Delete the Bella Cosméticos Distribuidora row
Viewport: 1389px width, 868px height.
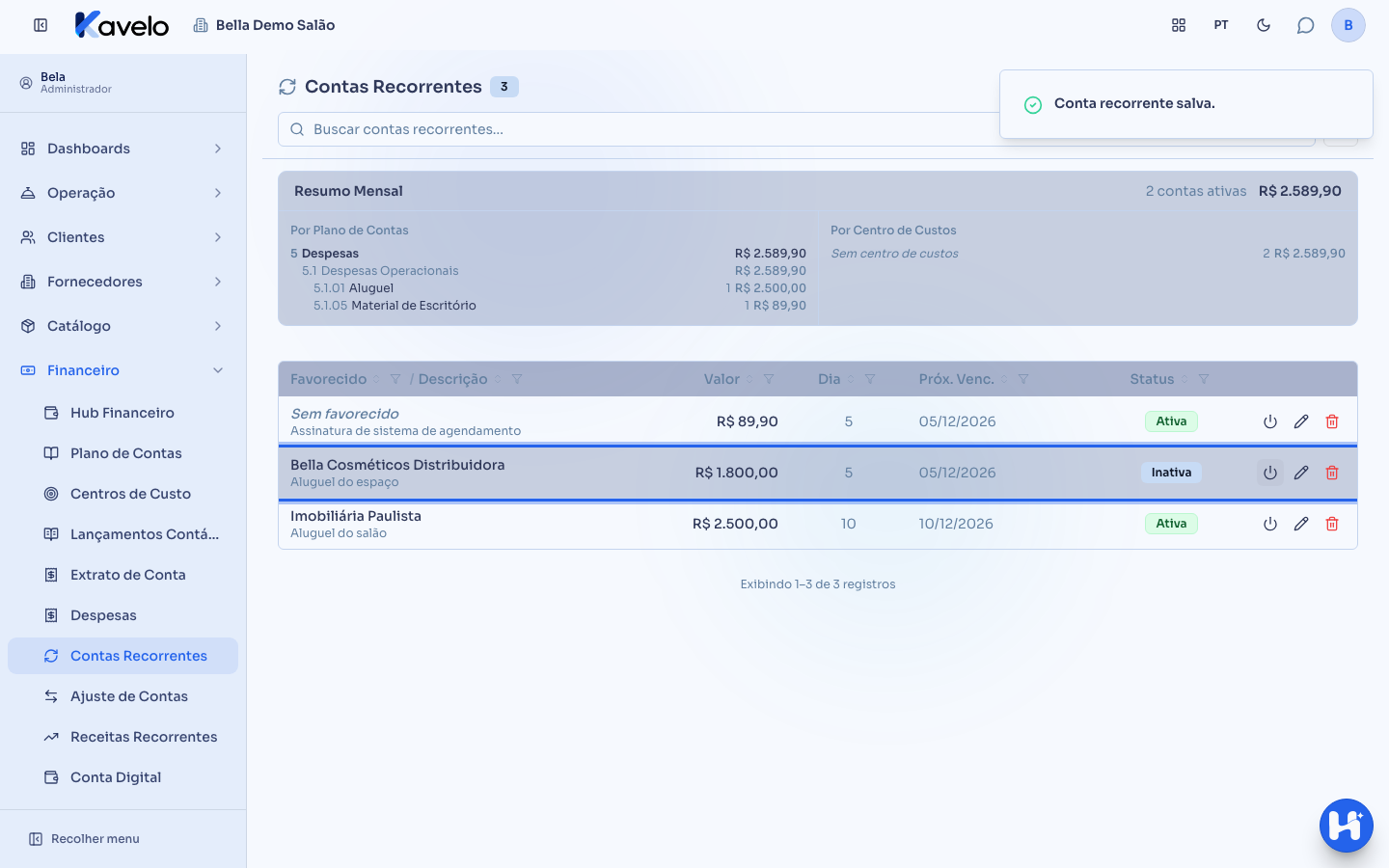pyautogui.click(x=1332, y=473)
